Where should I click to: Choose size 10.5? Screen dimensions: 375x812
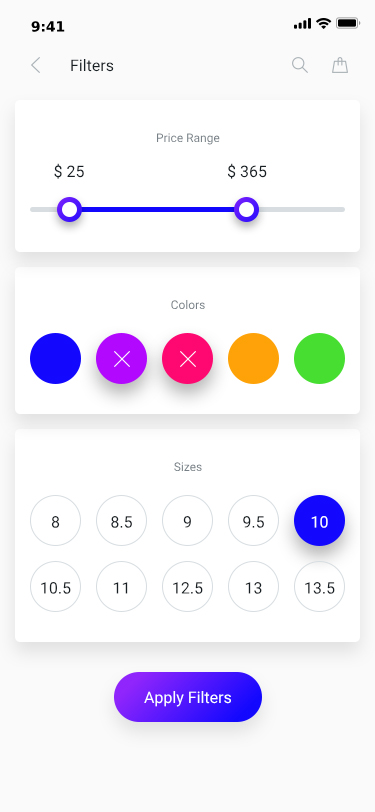[x=55, y=587]
